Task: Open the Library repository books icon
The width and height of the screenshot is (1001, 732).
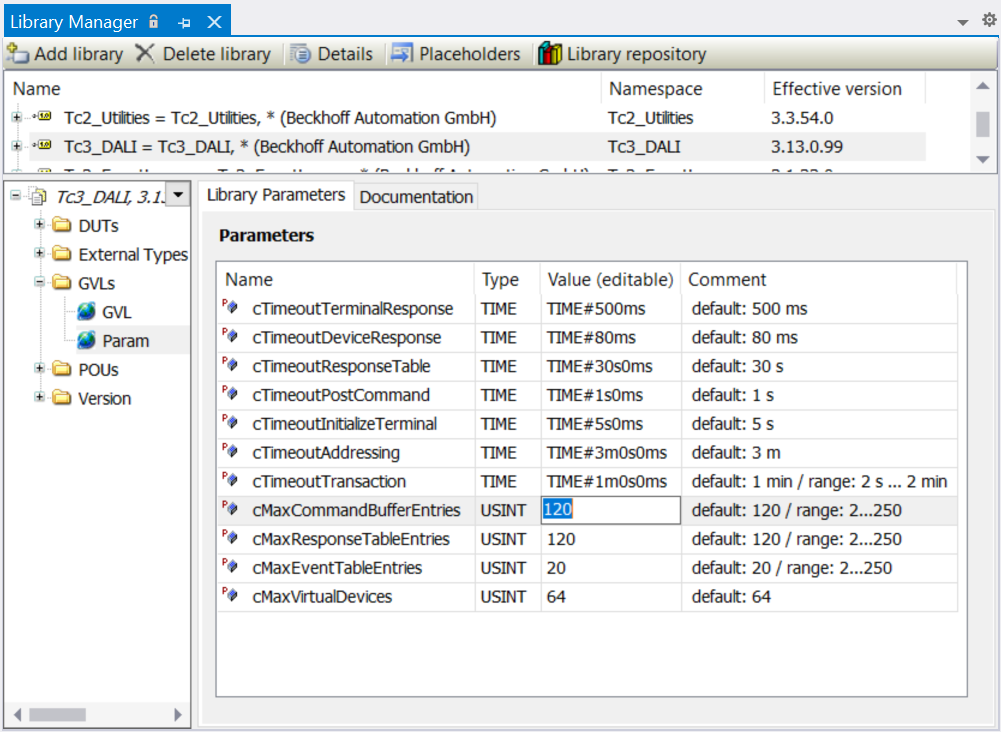Action: coord(550,54)
